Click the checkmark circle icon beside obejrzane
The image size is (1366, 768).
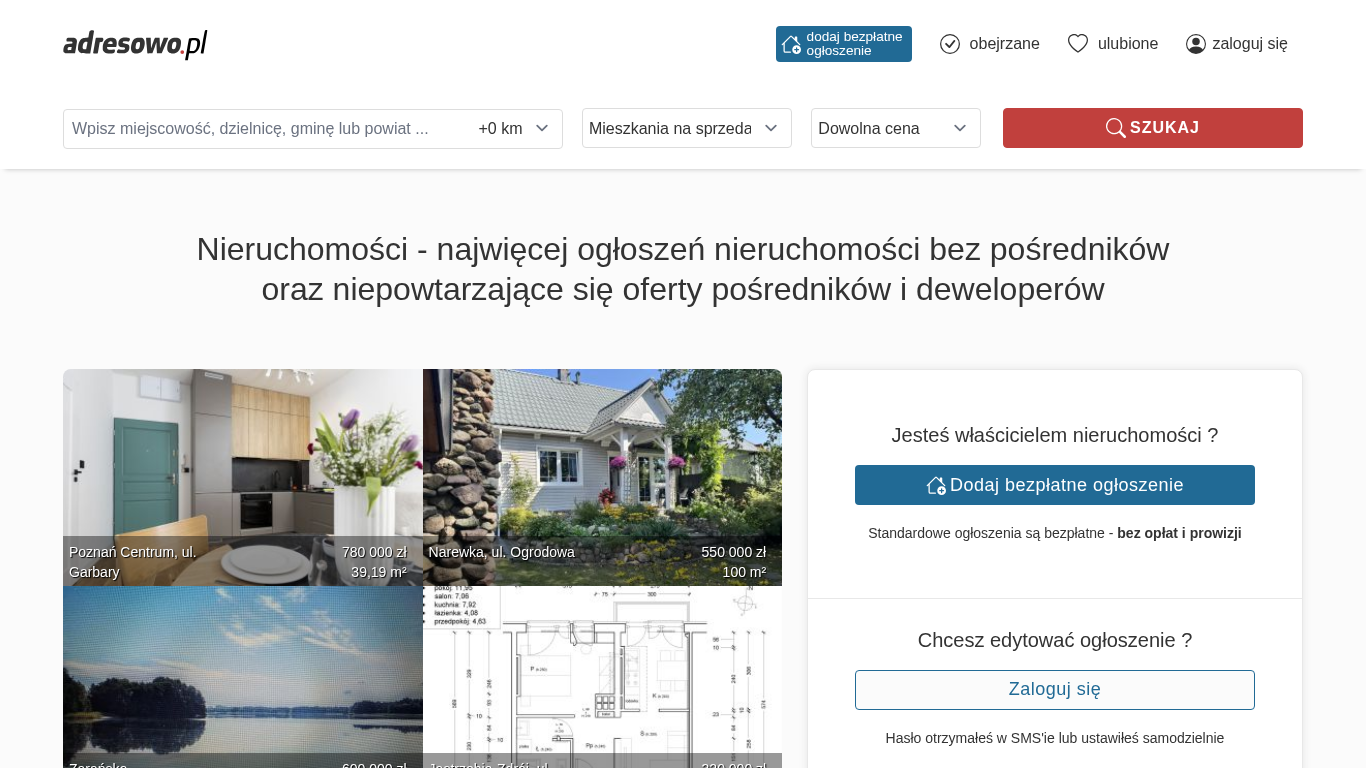950,44
